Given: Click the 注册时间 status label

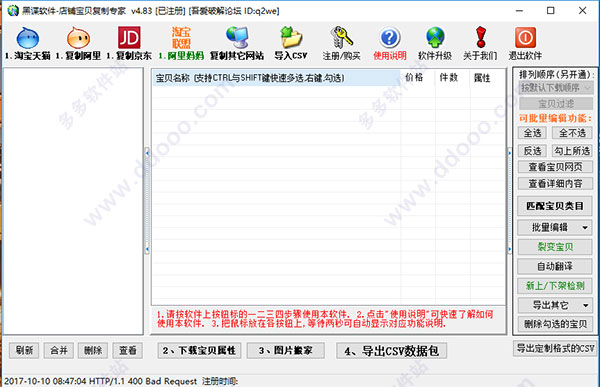Looking at the screenshot, I should click(x=220, y=381).
